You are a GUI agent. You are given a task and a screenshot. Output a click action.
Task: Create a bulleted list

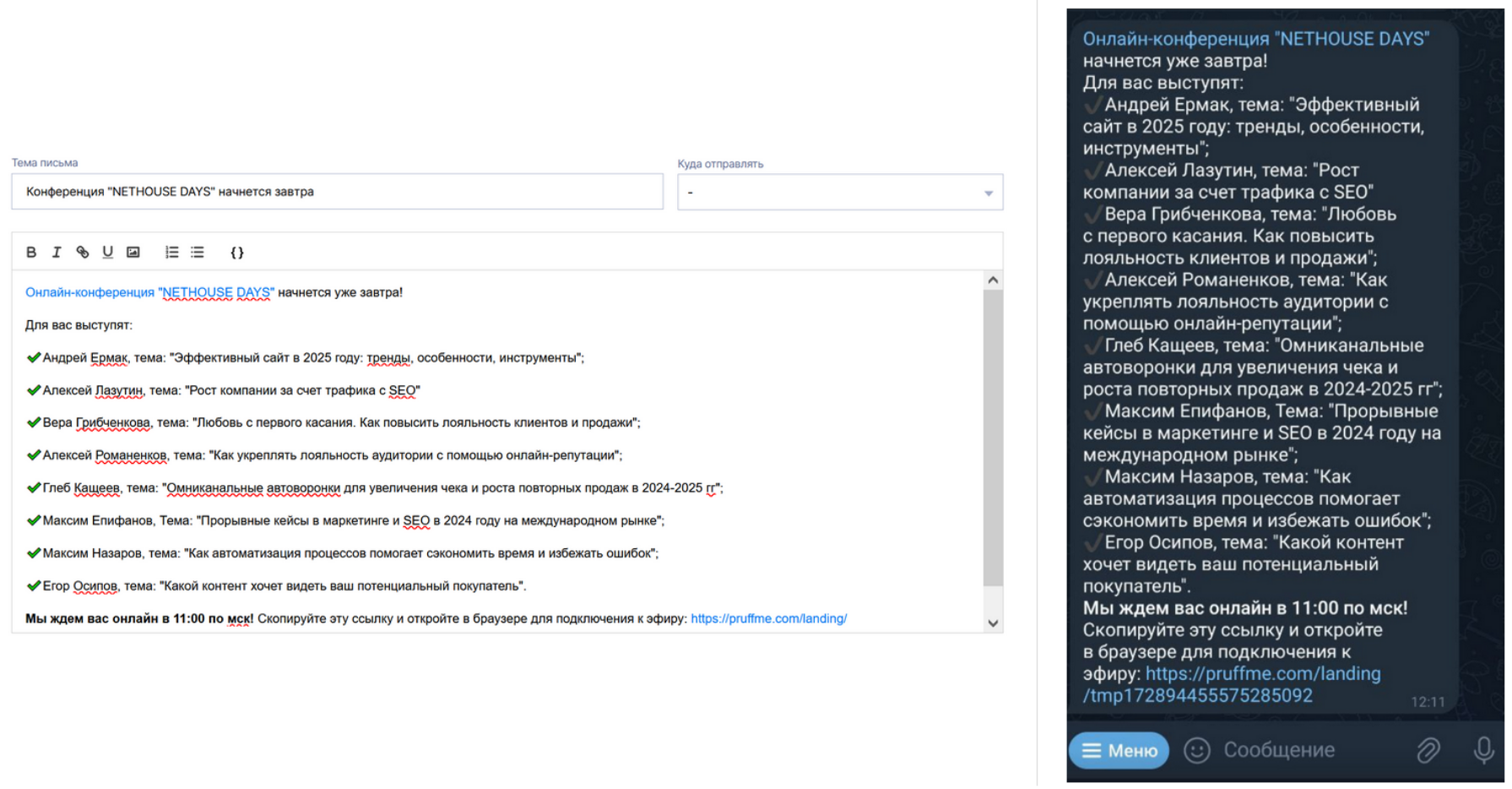tap(197, 252)
